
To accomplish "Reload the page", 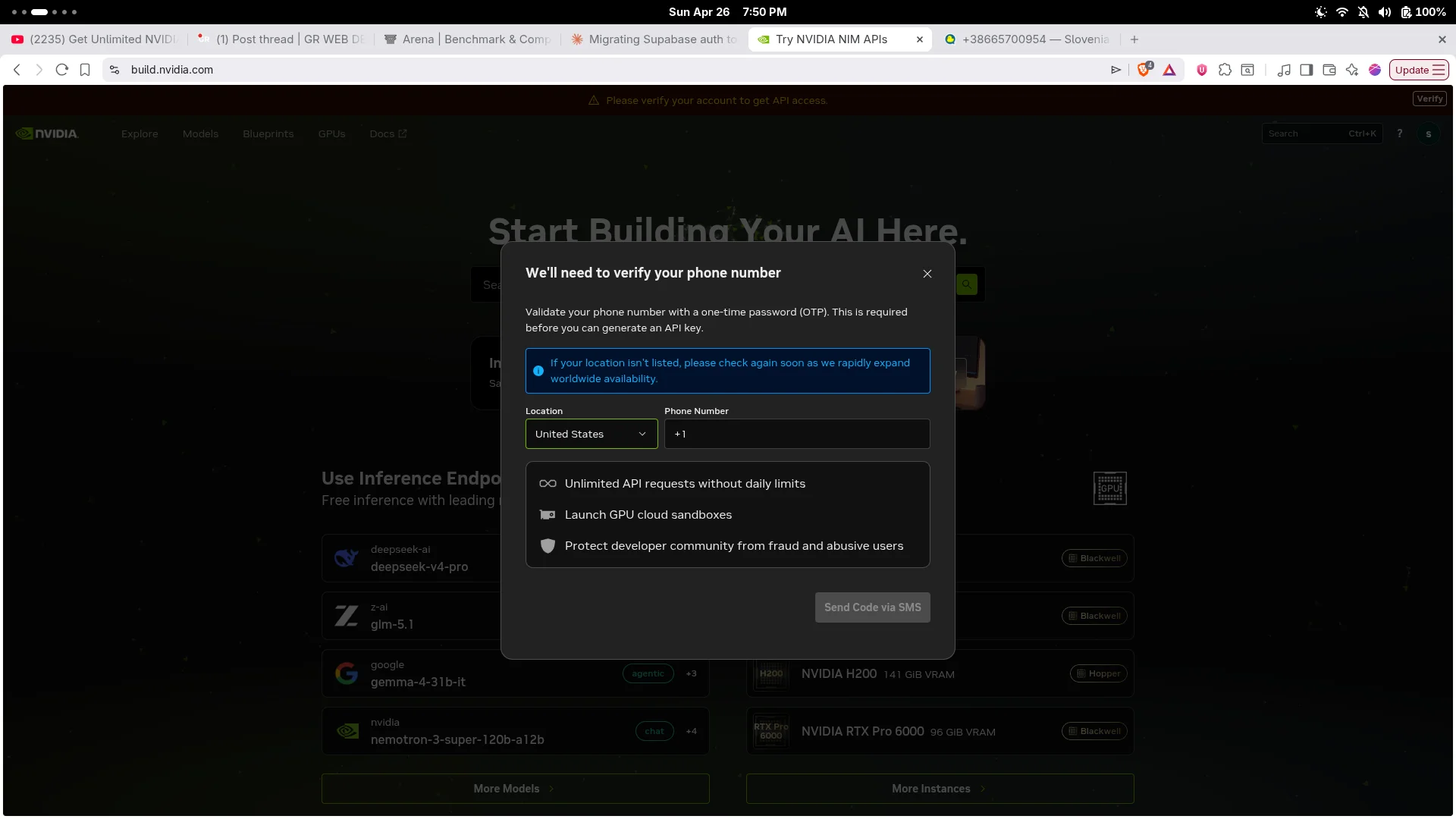I will click(62, 70).
